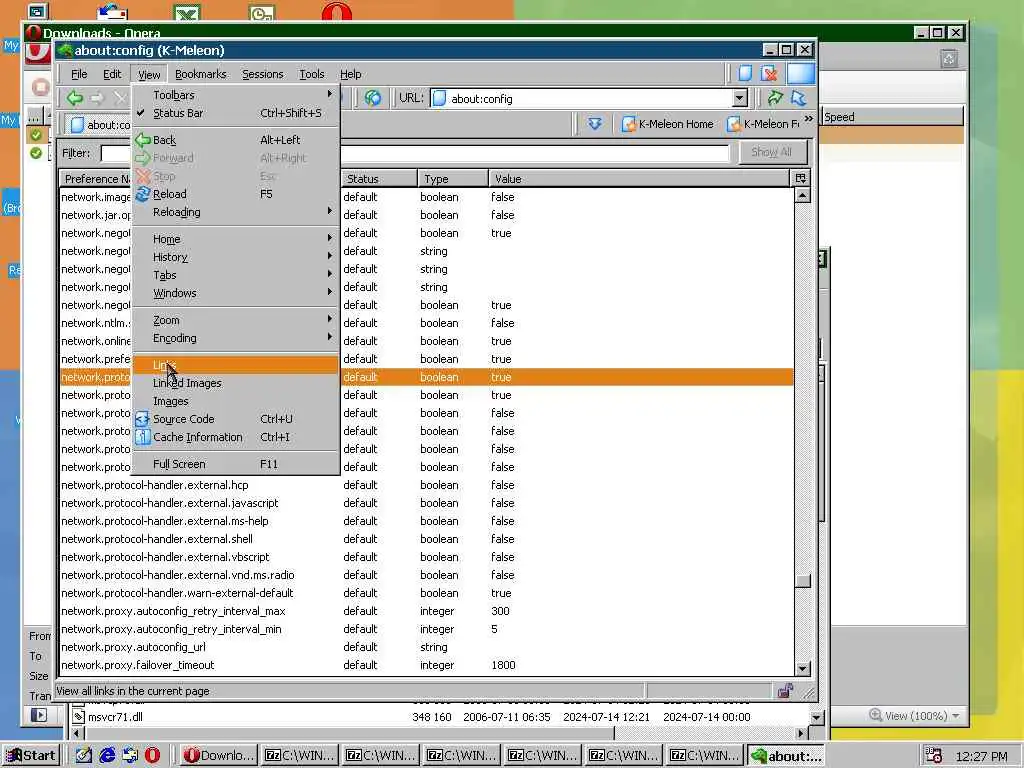Screen dimensions: 1024x768
Task: Open View (100%) zoom dropdown in Opera
Action: [914, 716]
